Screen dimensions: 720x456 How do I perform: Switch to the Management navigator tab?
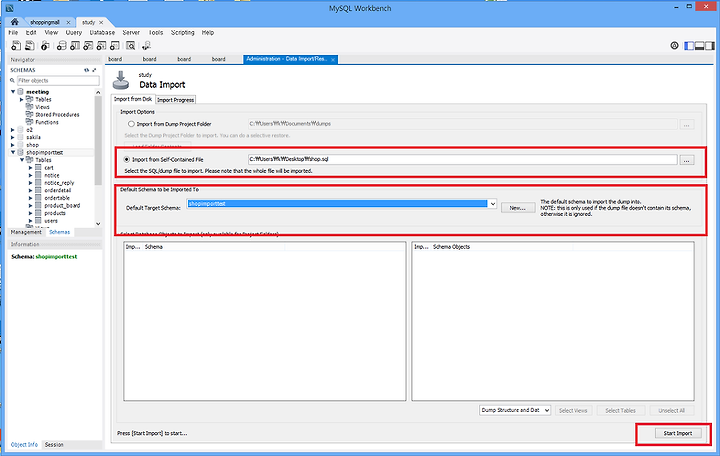(26, 232)
